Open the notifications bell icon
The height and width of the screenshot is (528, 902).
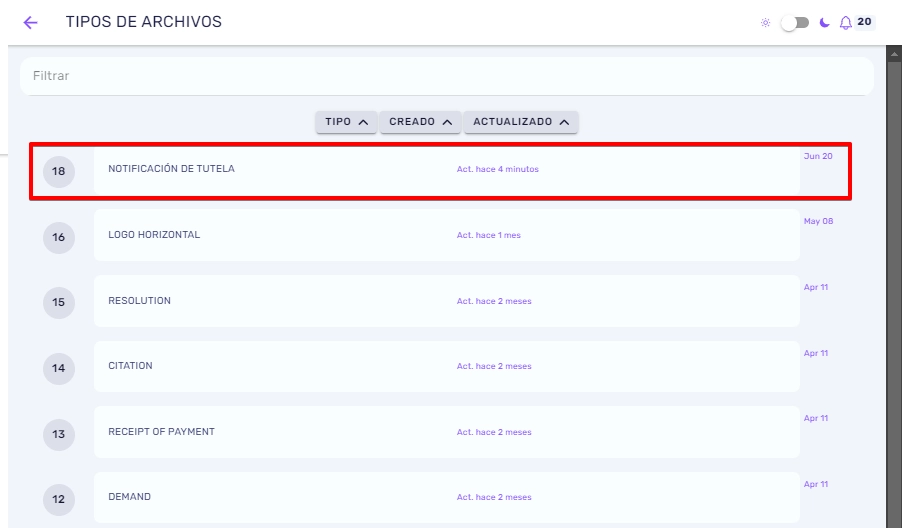pyautogui.click(x=845, y=22)
